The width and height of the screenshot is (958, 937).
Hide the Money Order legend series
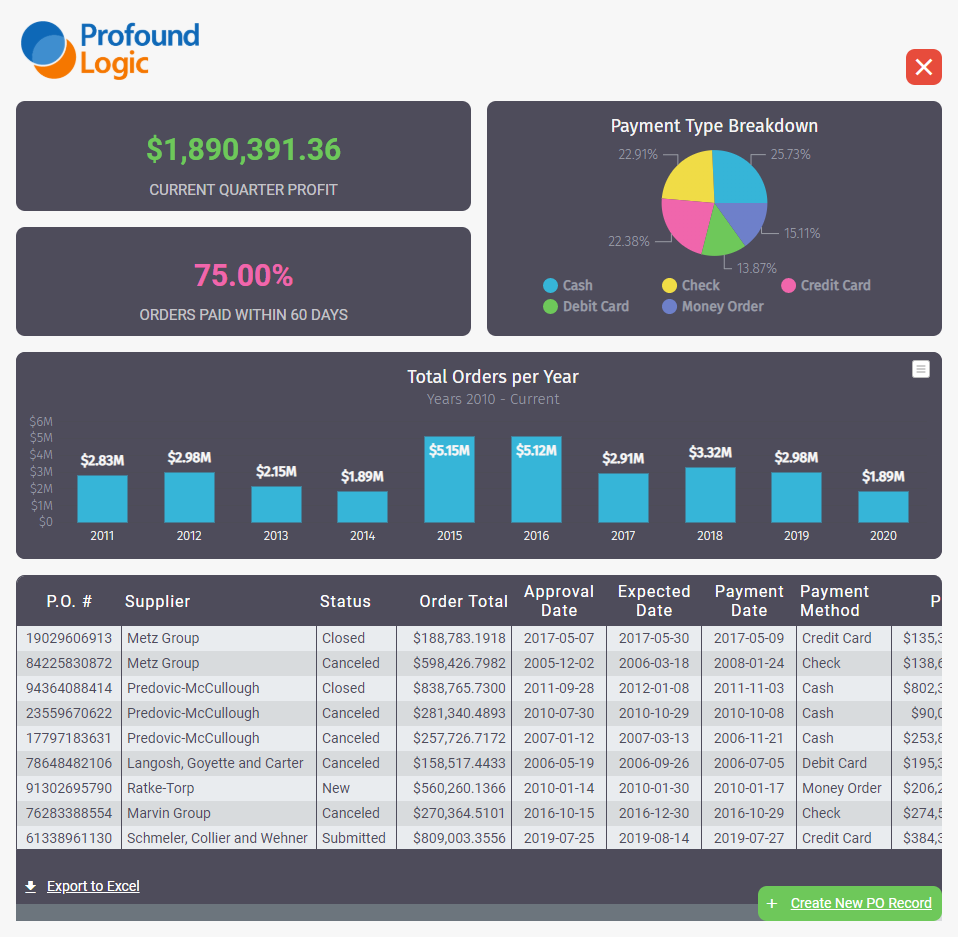coord(712,307)
